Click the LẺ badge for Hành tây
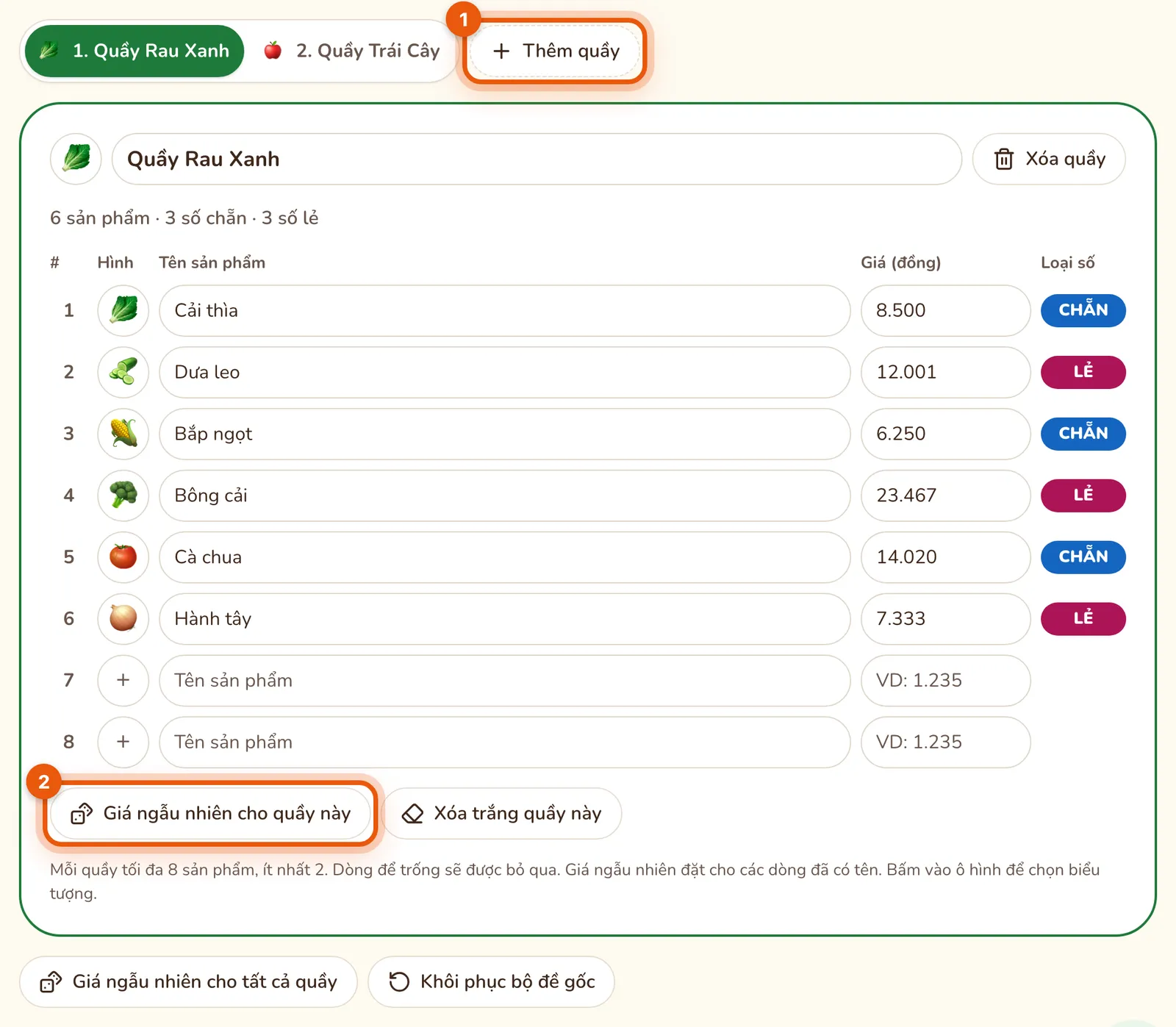 pos(1083,619)
